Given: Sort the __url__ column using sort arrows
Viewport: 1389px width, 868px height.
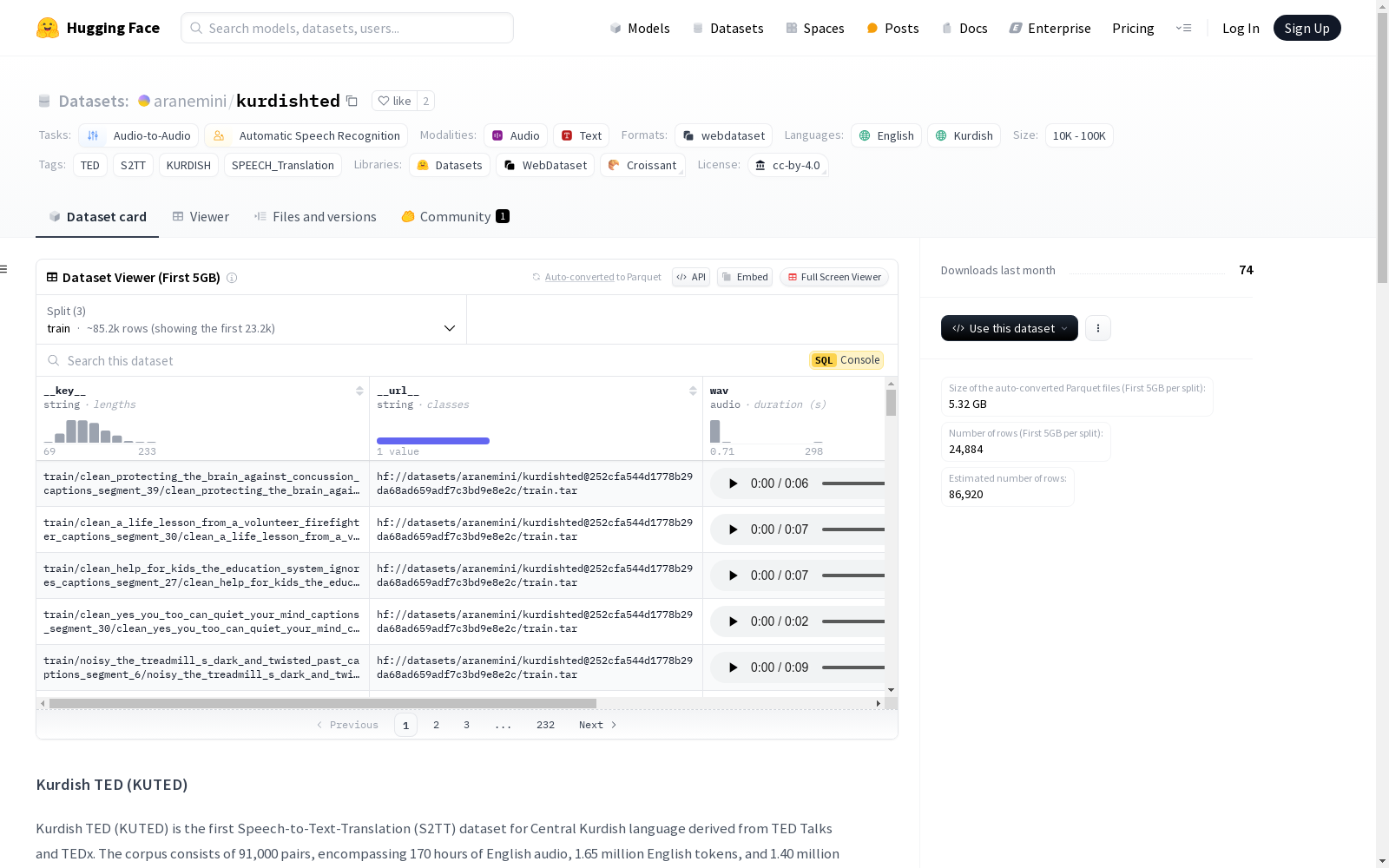Looking at the screenshot, I should (693, 391).
